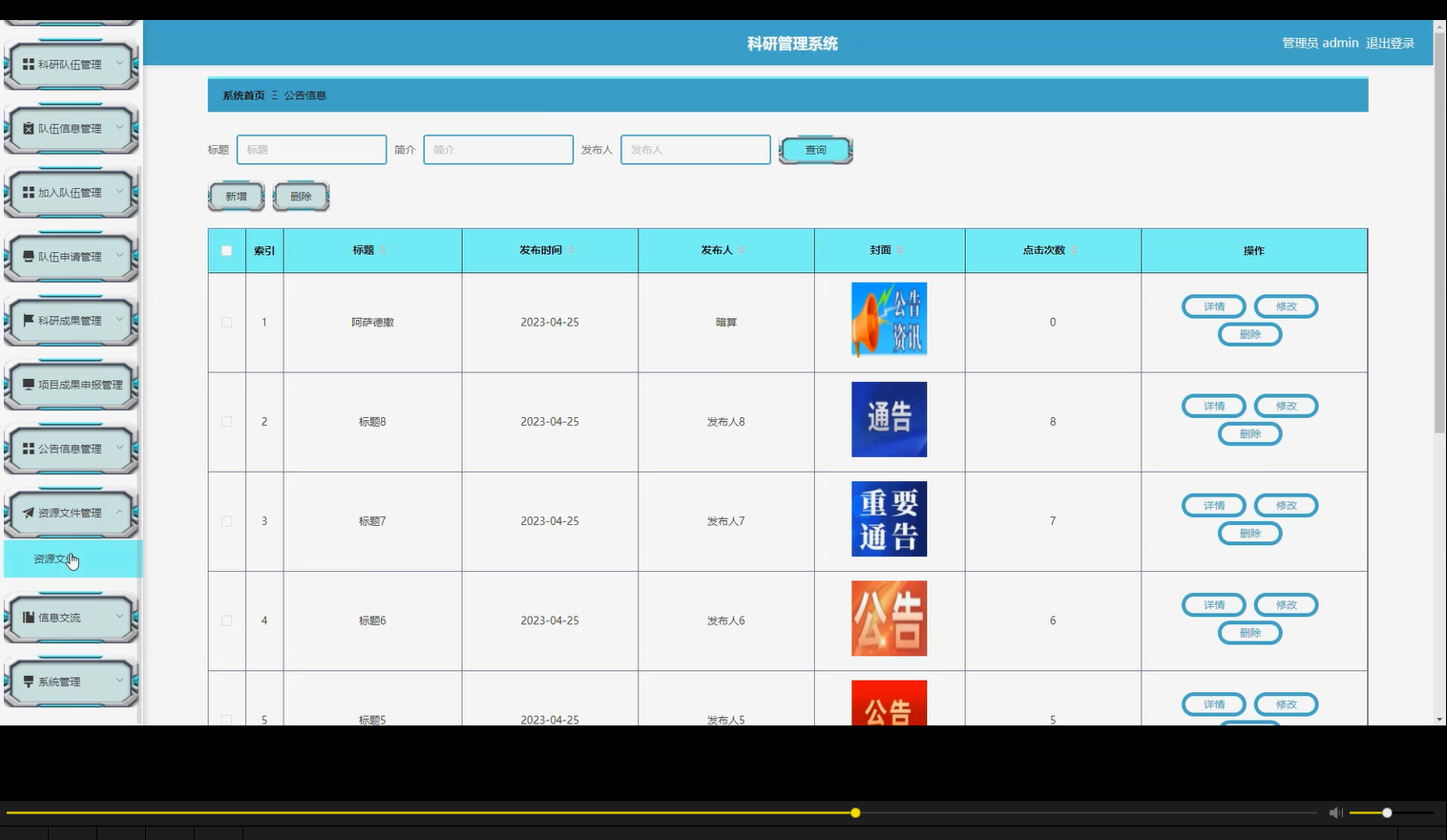Click the 信息交流 book icon
This screenshot has width=1447, height=840.
tap(27, 617)
